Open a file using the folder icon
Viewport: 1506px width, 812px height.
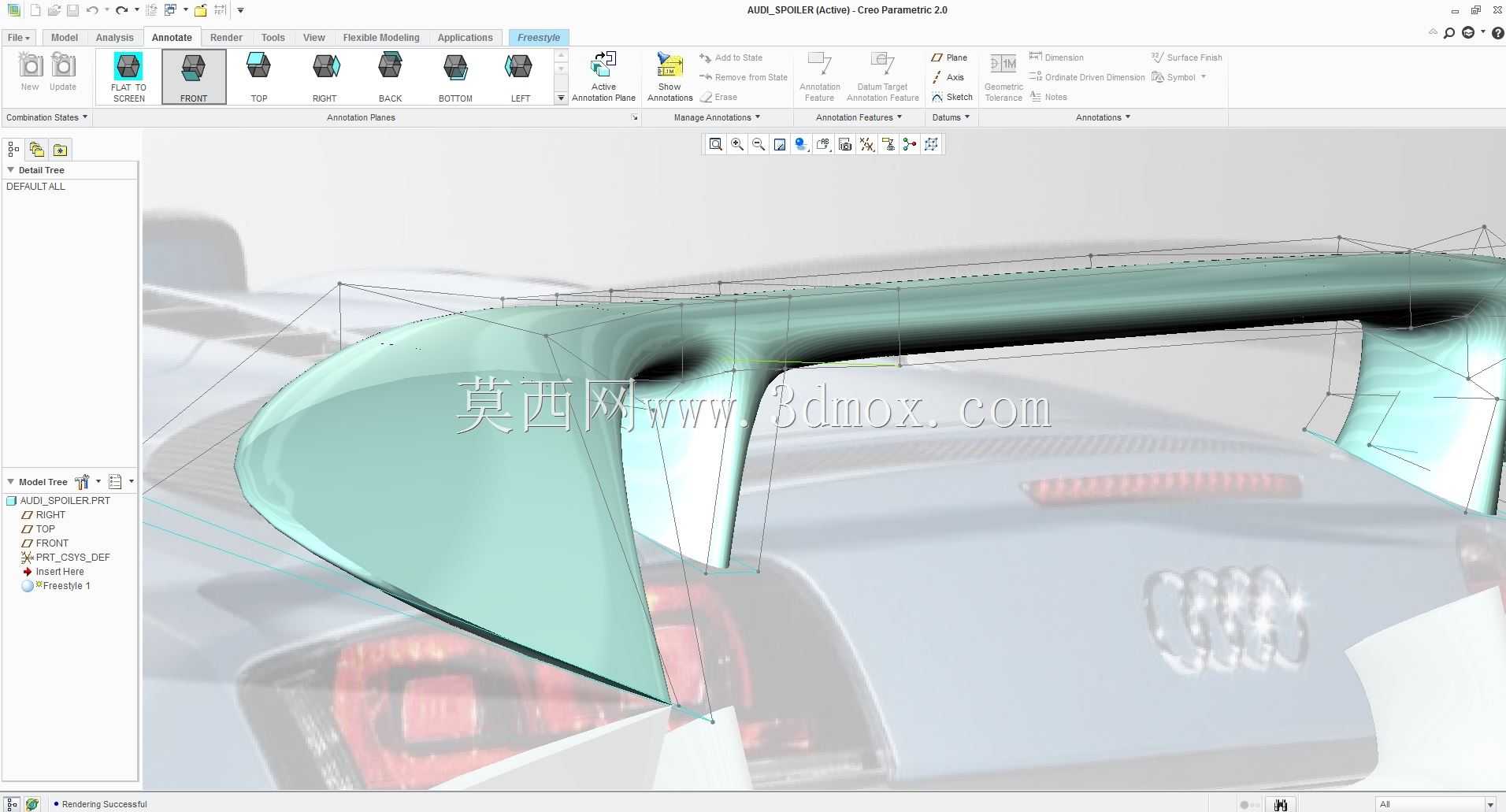tap(54, 10)
